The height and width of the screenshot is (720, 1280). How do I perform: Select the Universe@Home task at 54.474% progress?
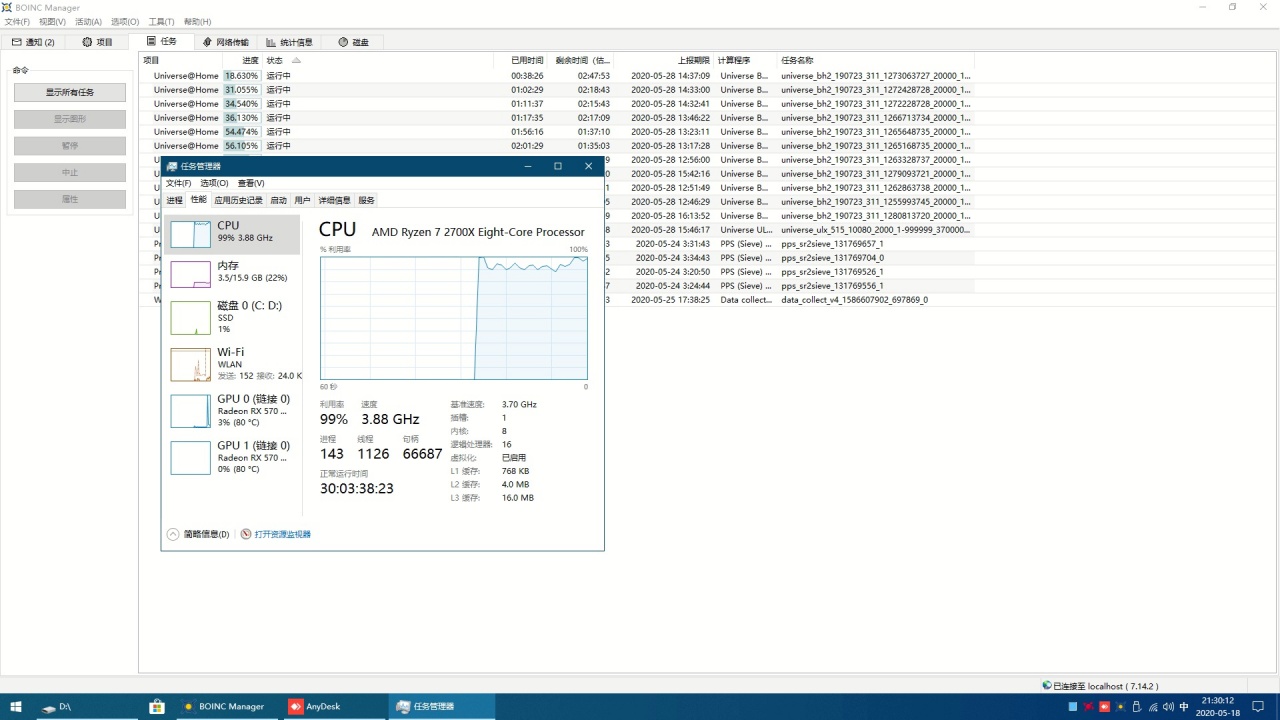tap(557, 131)
